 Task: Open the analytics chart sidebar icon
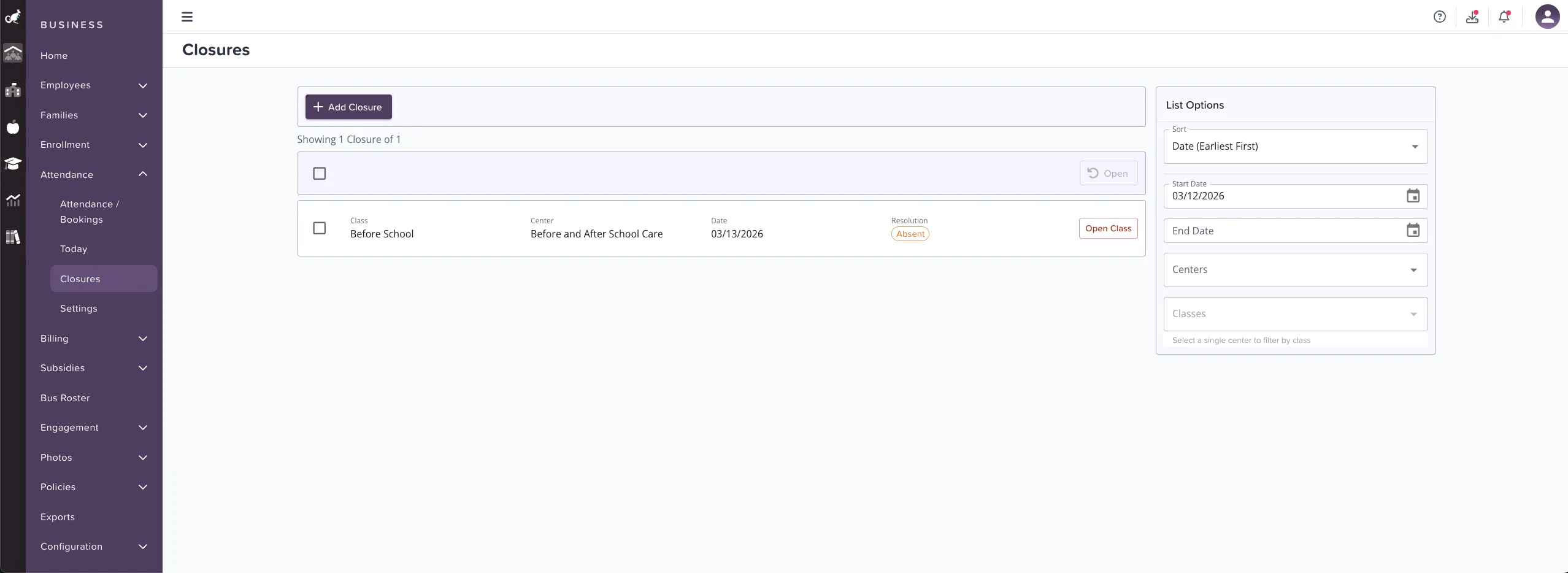[13, 201]
